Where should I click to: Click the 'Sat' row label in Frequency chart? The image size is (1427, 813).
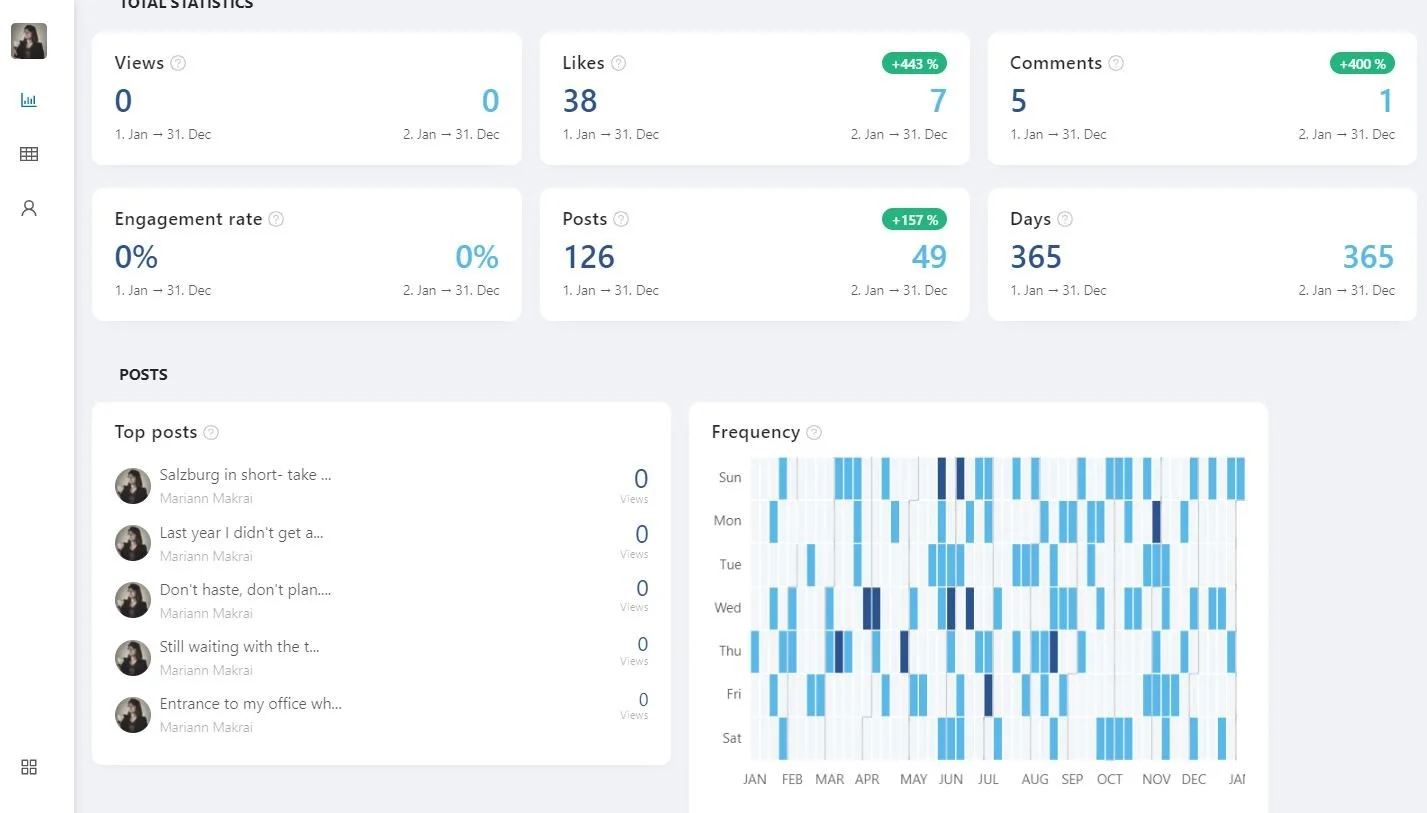click(732, 738)
